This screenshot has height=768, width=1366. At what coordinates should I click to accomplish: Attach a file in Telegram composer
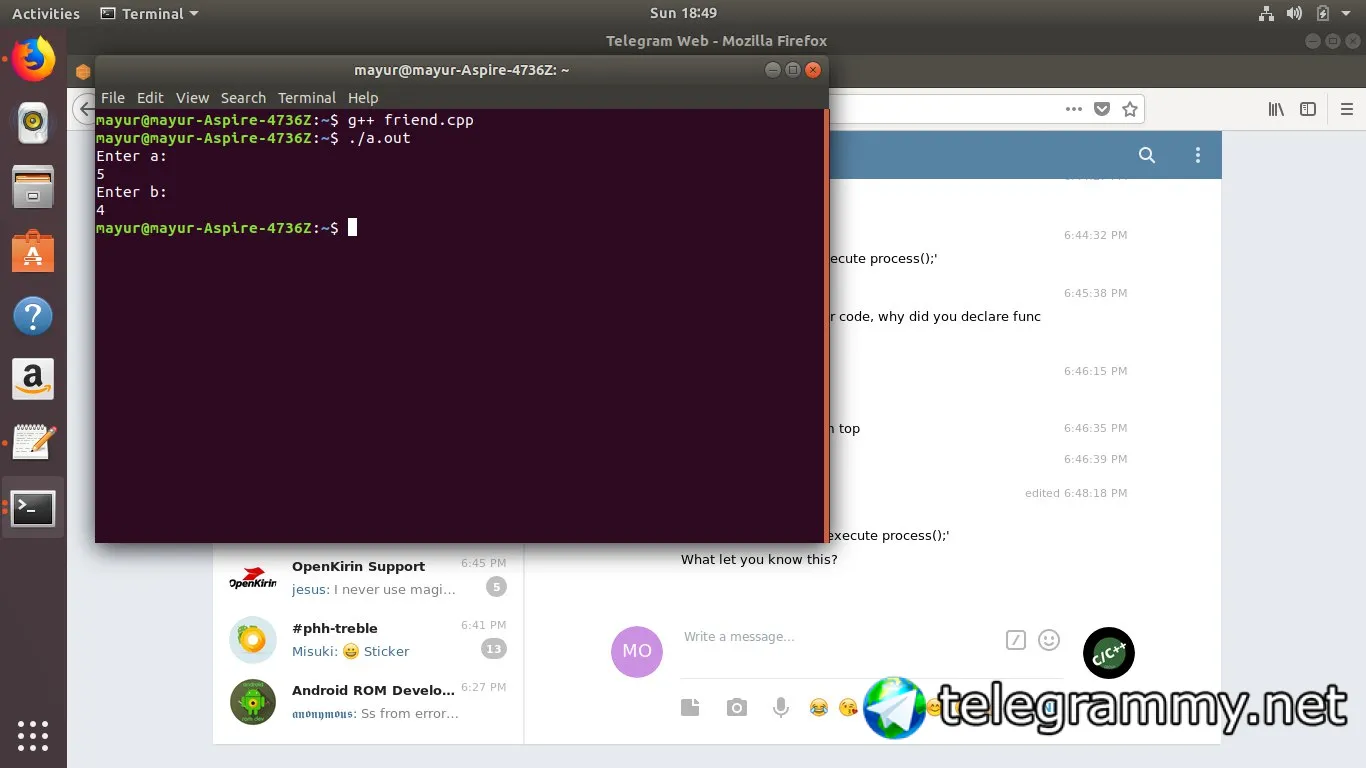click(x=690, y=708)
